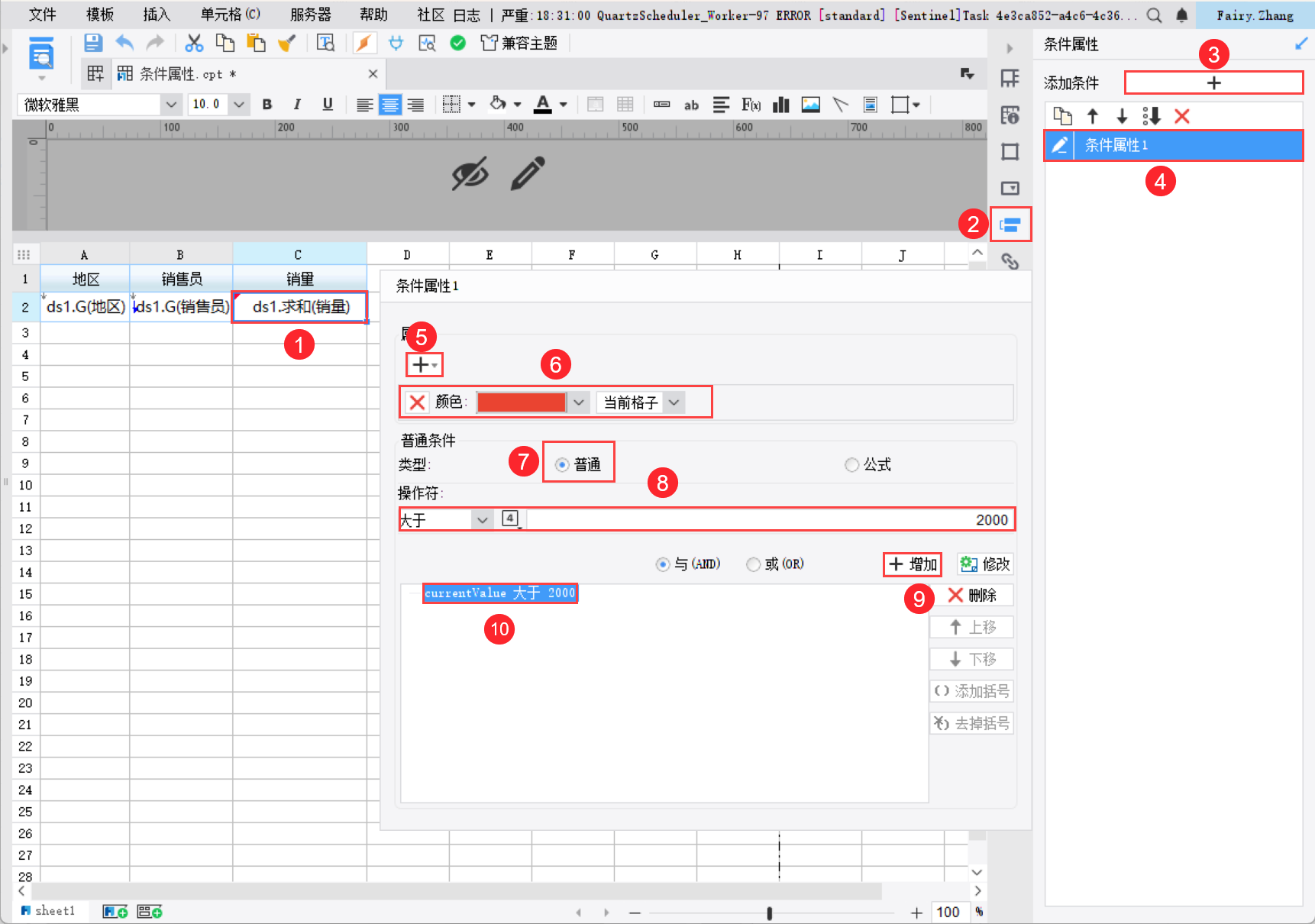Click the 增加 add condition button
The width and height of the screenshot is (1315, 924).
[913, 564]
